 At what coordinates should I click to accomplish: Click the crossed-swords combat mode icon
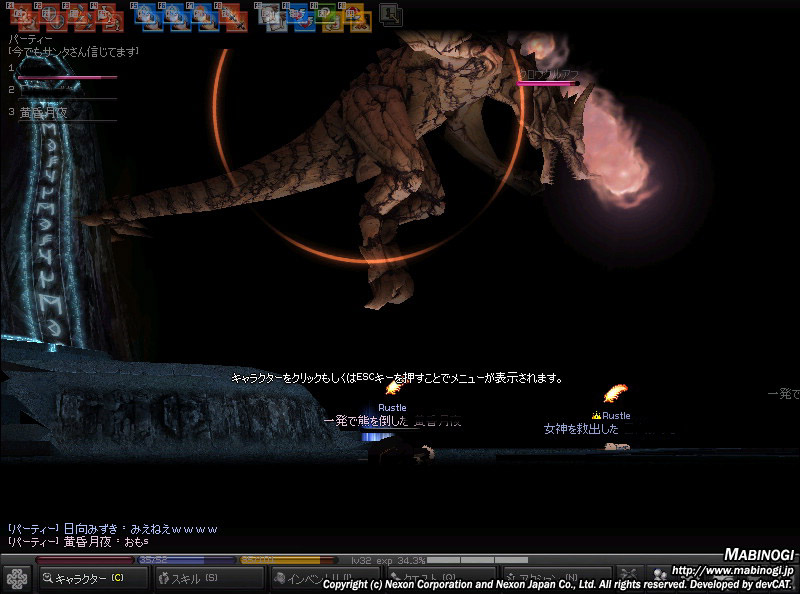point(629,577)
